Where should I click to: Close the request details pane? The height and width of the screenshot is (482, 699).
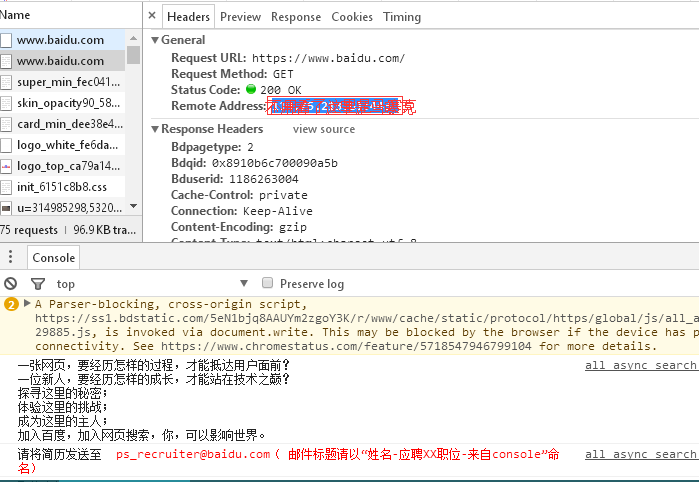pos(152,16)
